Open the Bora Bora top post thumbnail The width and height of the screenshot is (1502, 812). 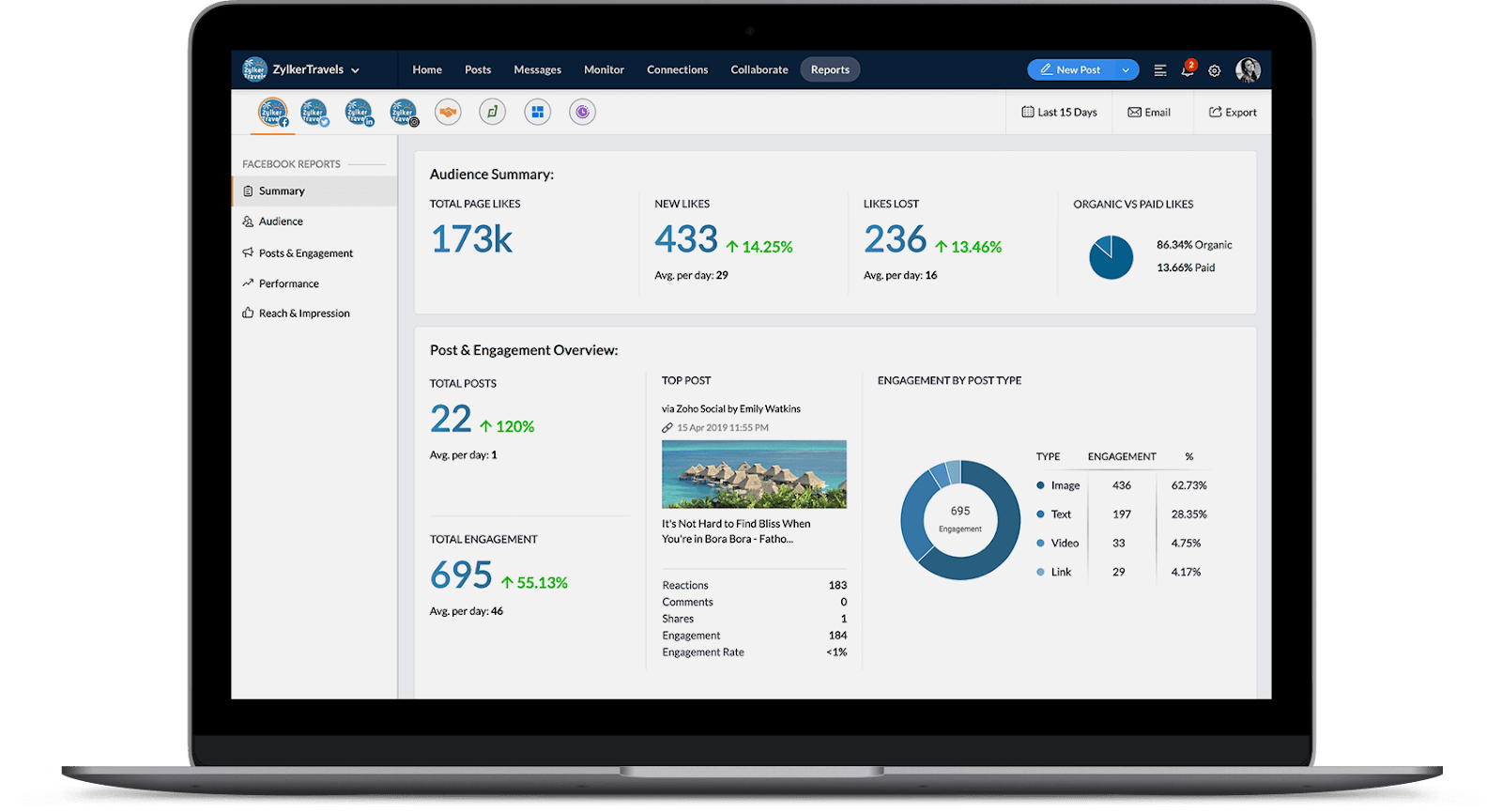click(754, 474)
